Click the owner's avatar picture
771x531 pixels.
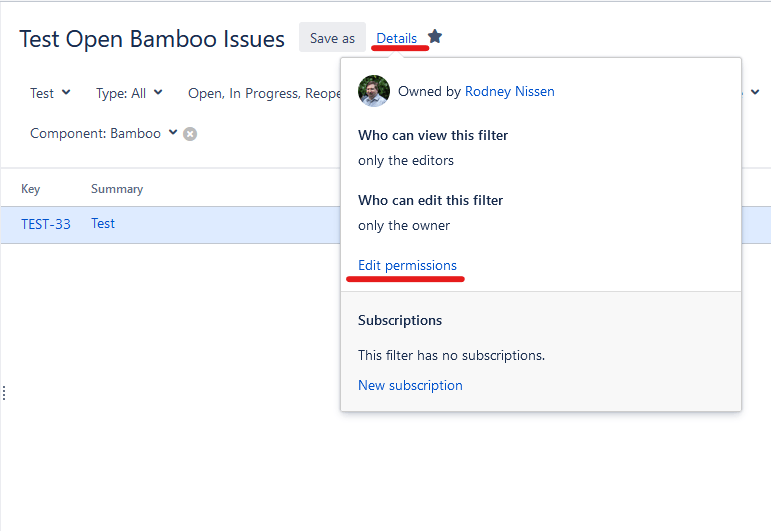(x=374, y=91)
